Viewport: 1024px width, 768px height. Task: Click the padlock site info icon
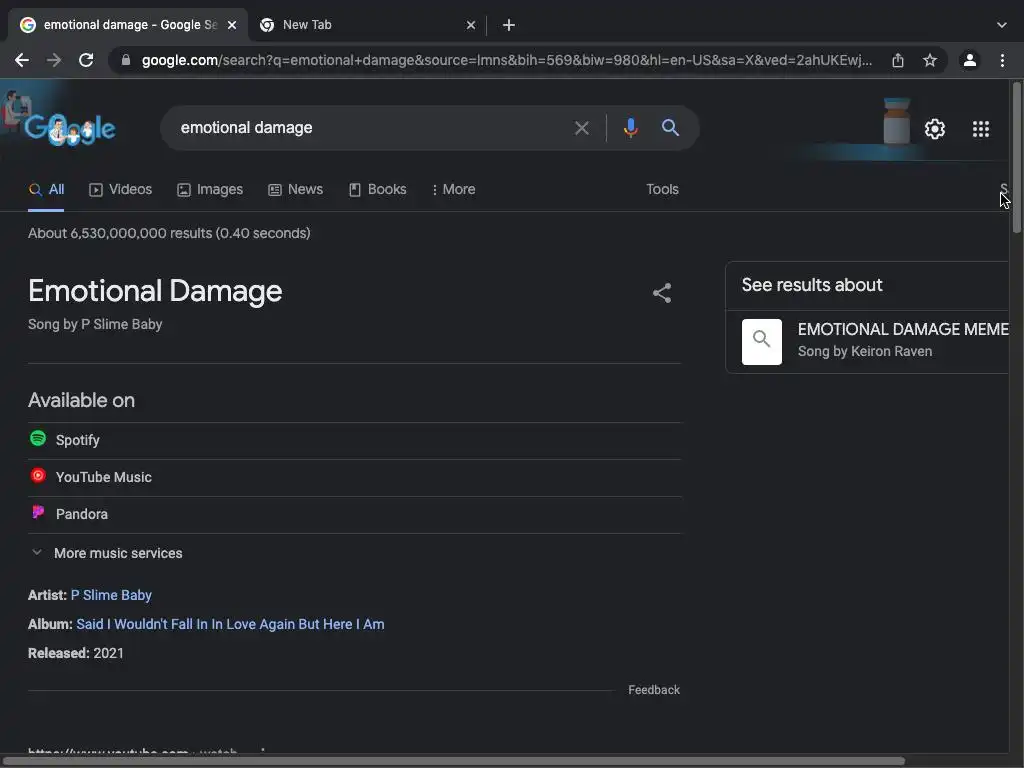point(126,60)
